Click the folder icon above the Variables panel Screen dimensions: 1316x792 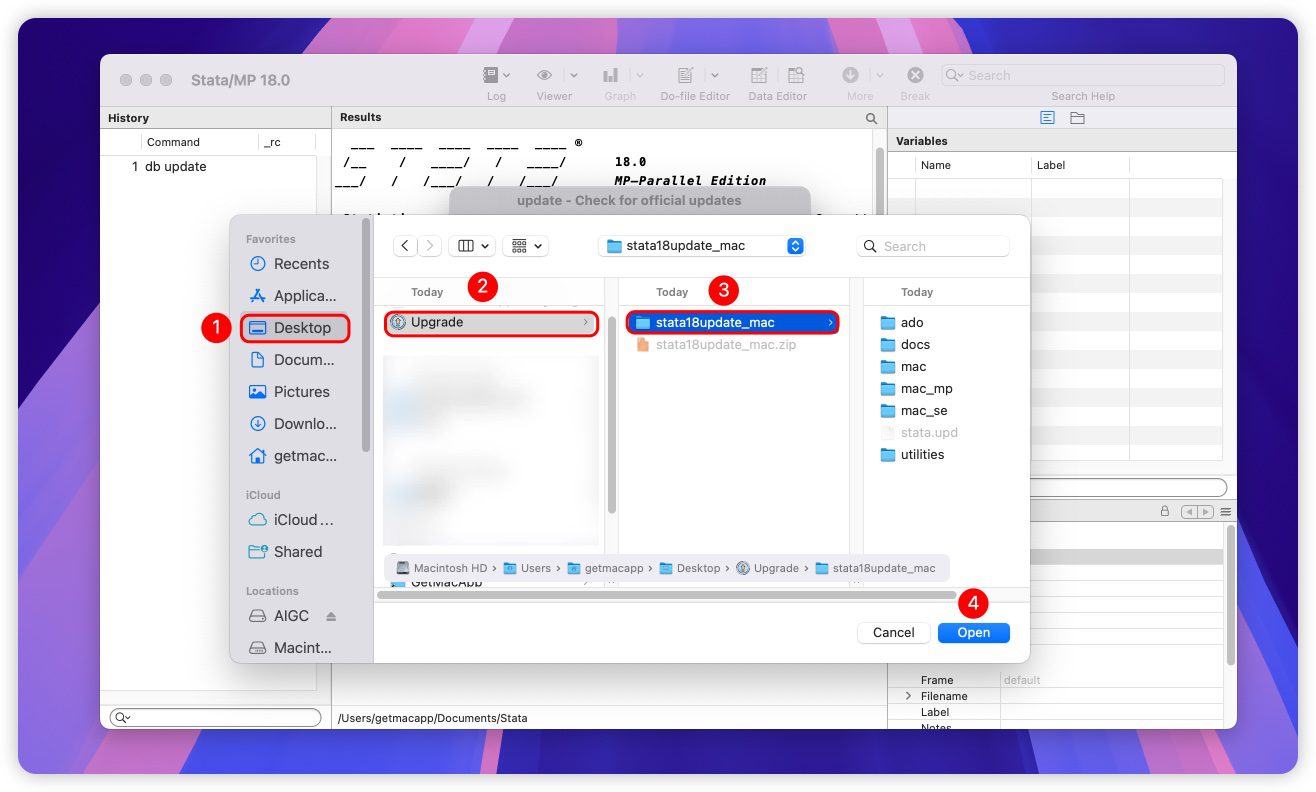pos(1077,118)
